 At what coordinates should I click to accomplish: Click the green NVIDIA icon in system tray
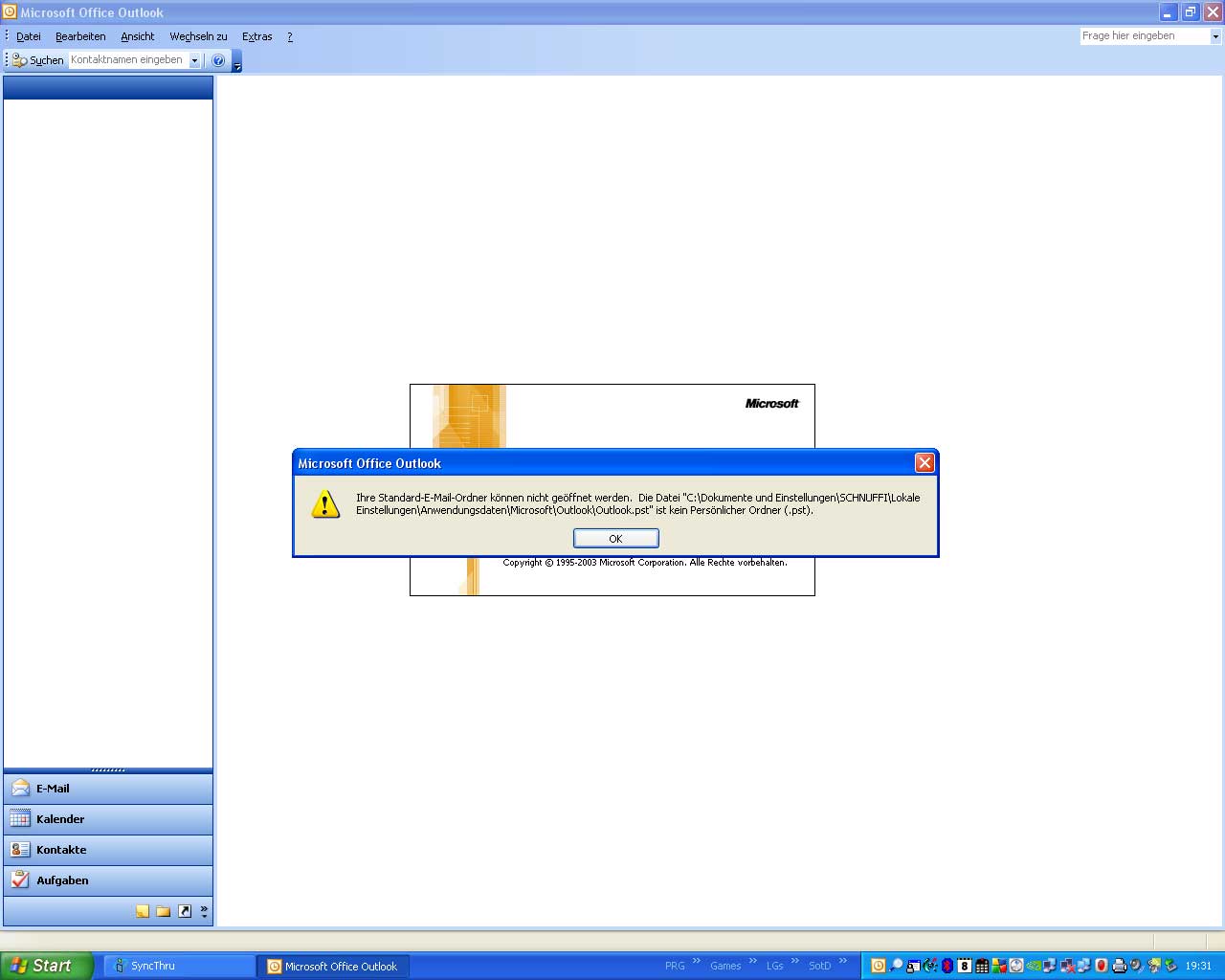(1034, 966)
